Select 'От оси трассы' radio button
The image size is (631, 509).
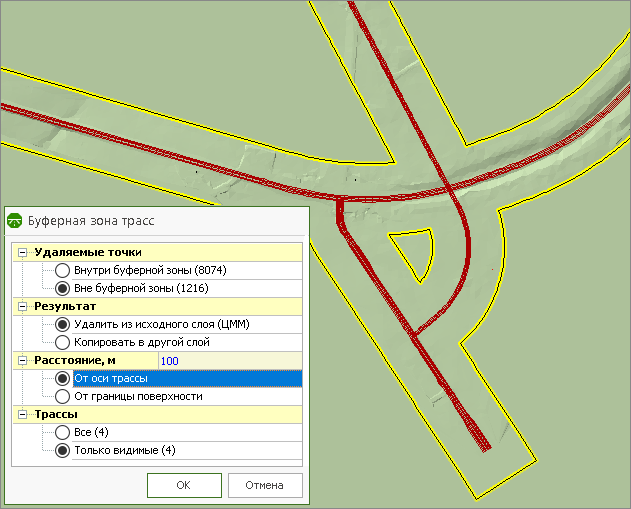pos(62,379)
